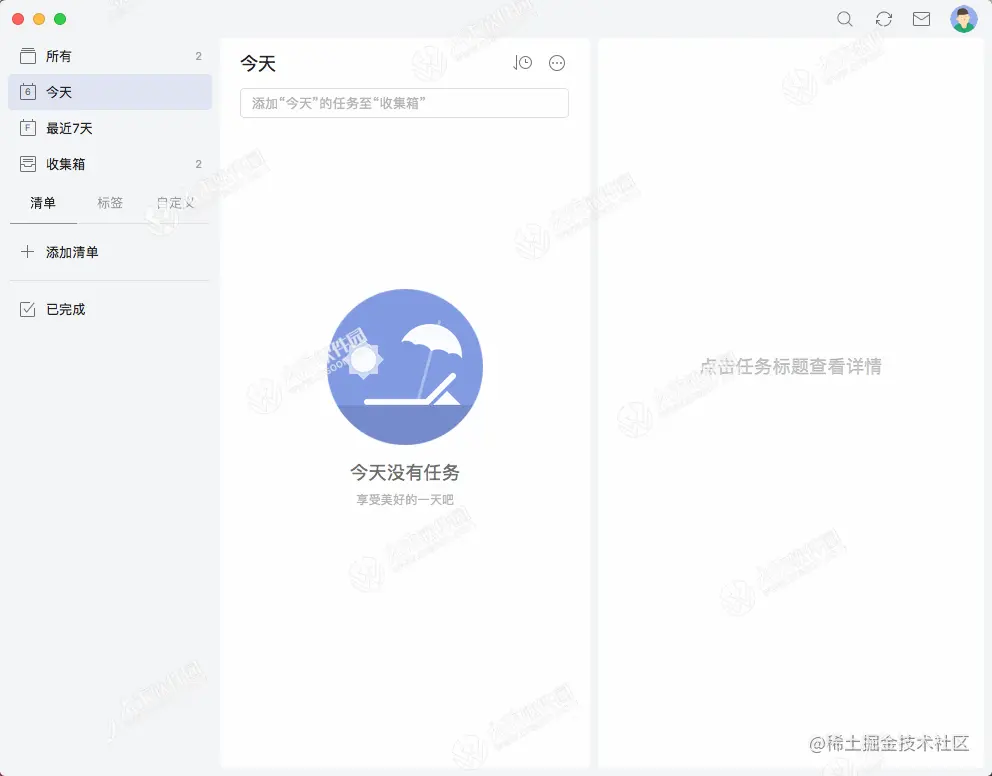The height and width of the screenshot is (776, 992).
Task: Click the 享受美好的一天吧 text
Action: coord(405,500)
